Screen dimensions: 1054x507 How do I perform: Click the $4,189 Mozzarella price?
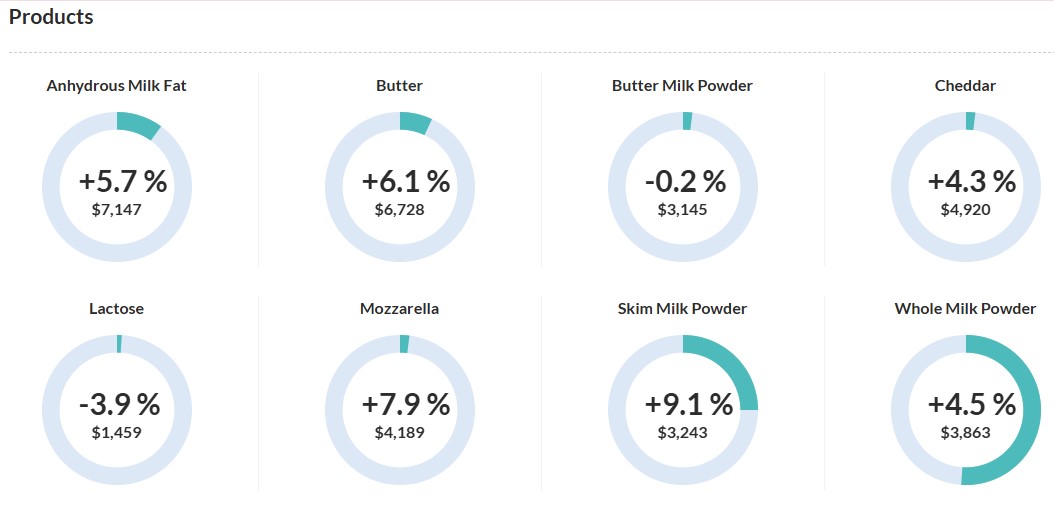tap(399, 433)
